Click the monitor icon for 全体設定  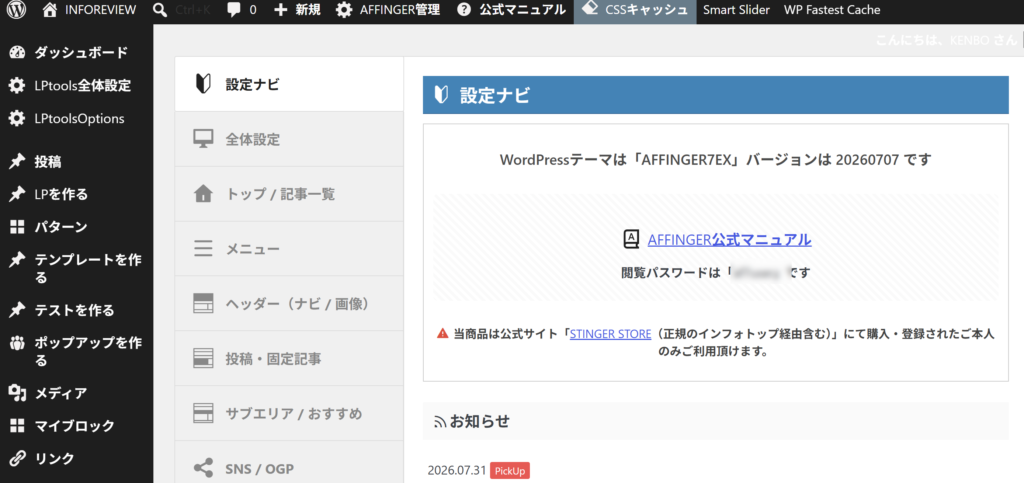pyautogui.click(x=204, y=139)
